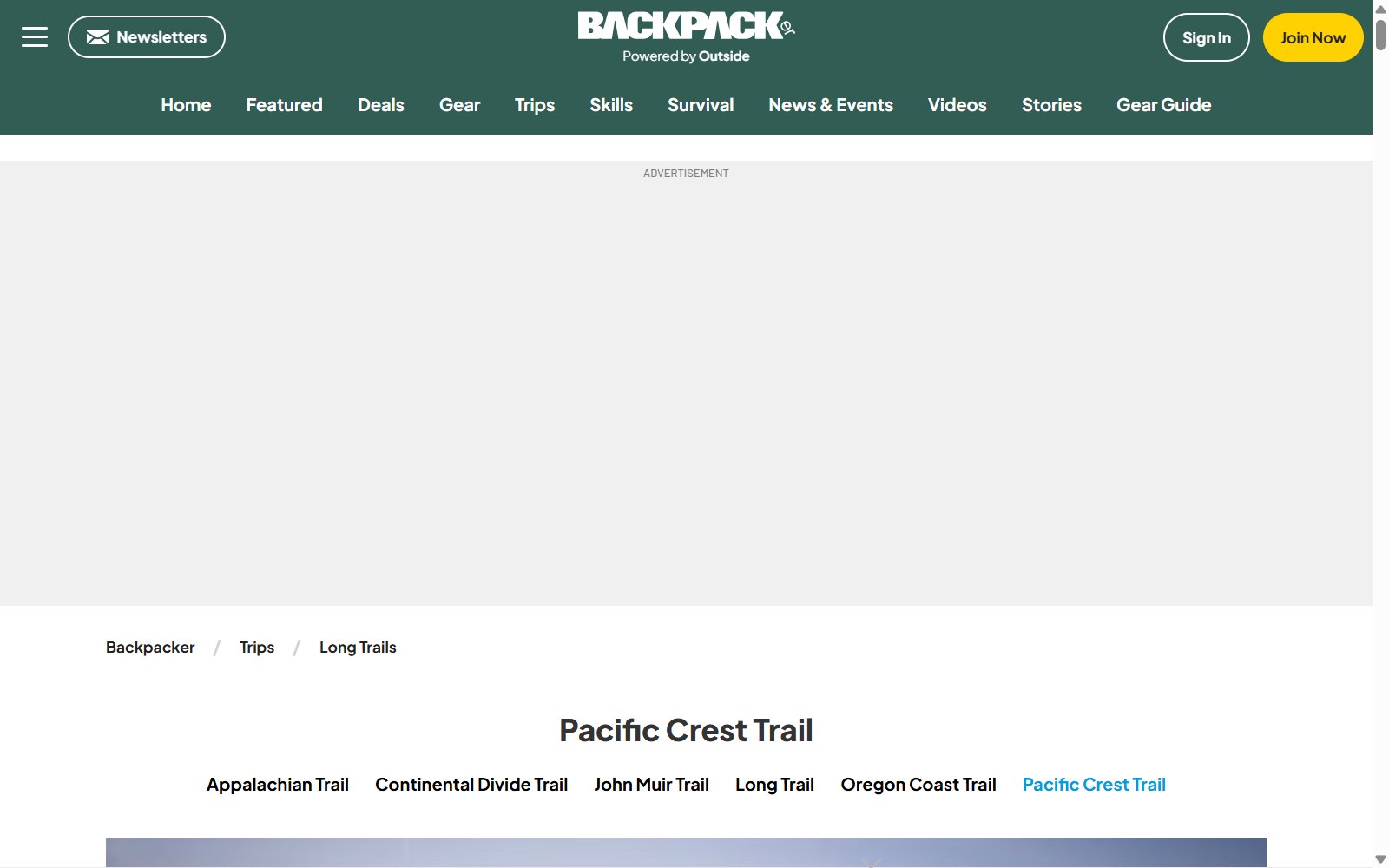Open the Videos section
Image resolution: width=1389 pixels, height=868 pixels.
(x=957, y=105)
